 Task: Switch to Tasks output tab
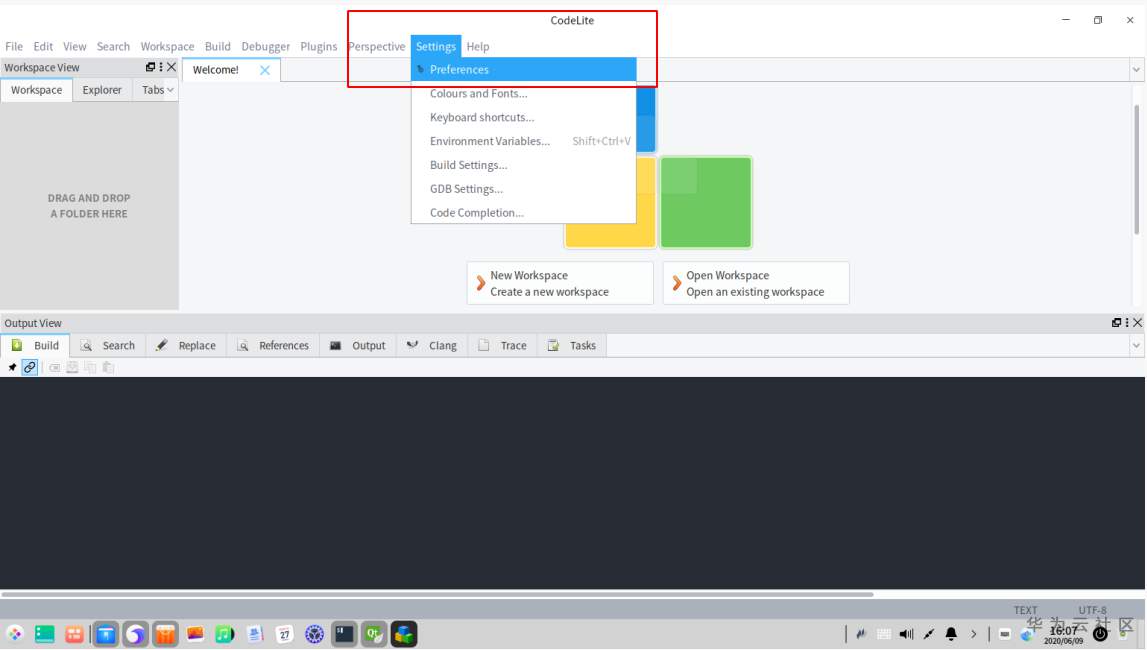[572, 345]
